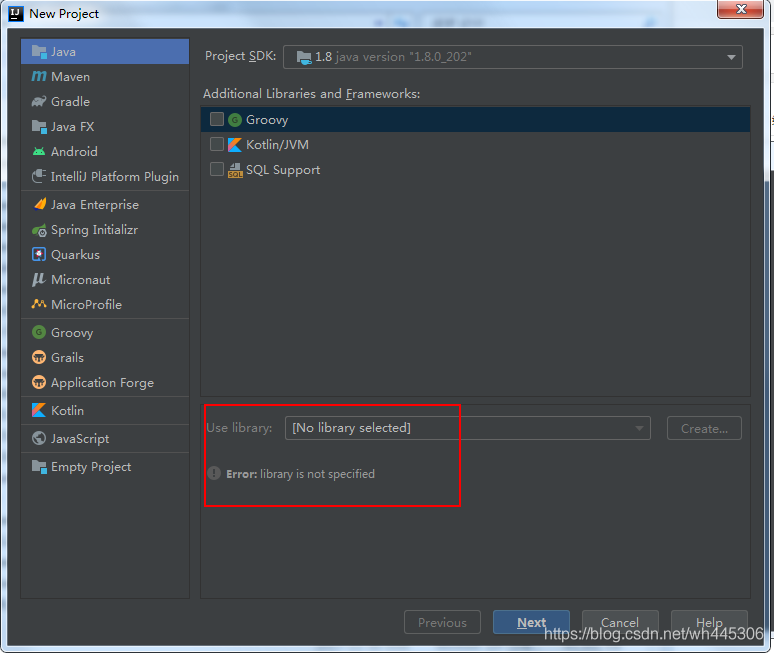The width and height of the screenshot is (774, 653).
Task: Click the Kotlin/JVM framework icon
Action: pyautogui.click(x=235, y=145)
